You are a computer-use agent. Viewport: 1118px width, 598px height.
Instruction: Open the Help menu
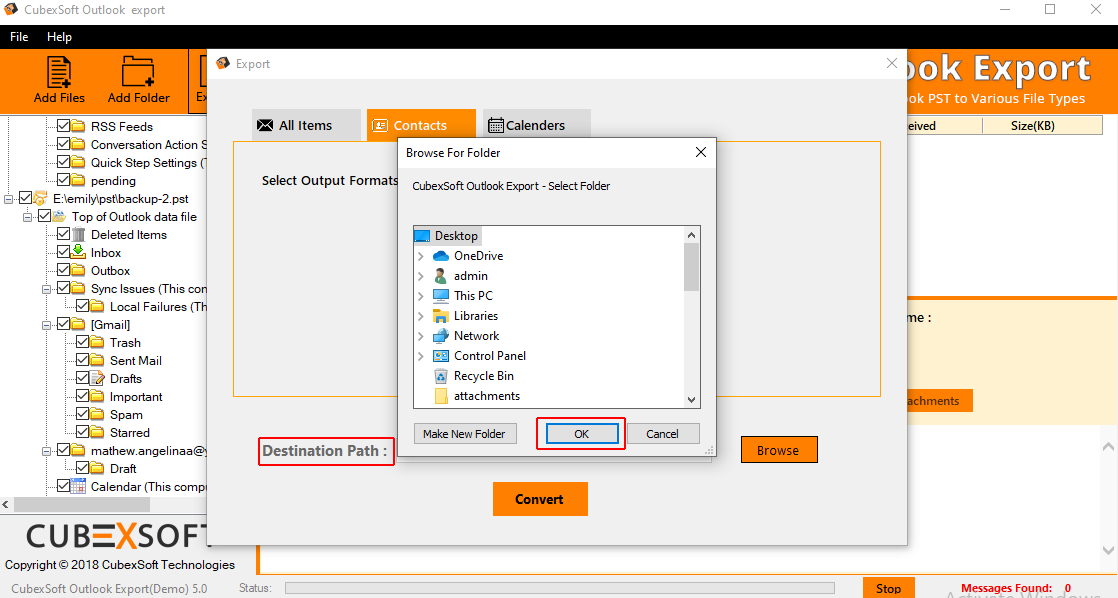59,37
